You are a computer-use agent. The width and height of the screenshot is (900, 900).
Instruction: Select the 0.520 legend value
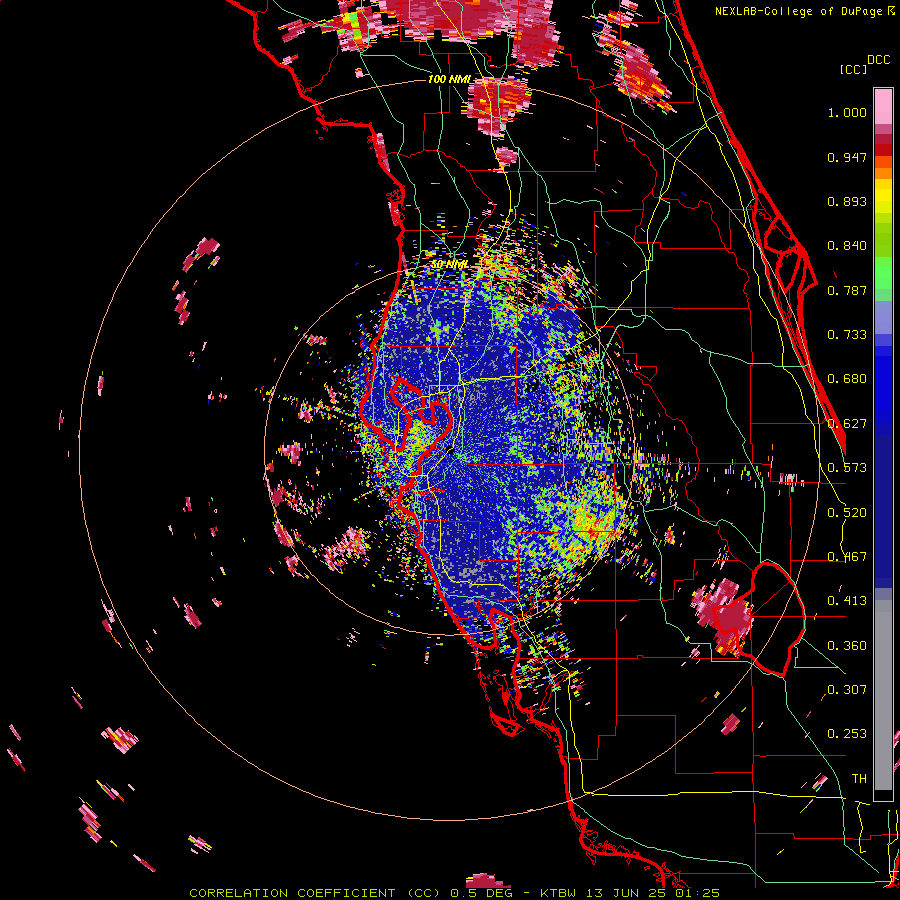pyautogui.click(x=847, y=513)
